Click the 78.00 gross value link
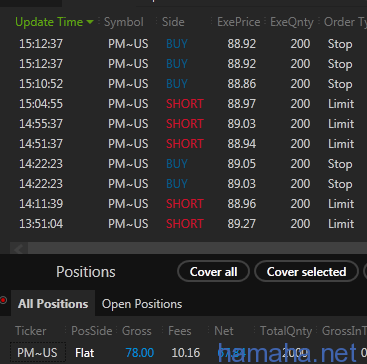The height and width of the screenshot is (364, 367). tap(140, 352)
